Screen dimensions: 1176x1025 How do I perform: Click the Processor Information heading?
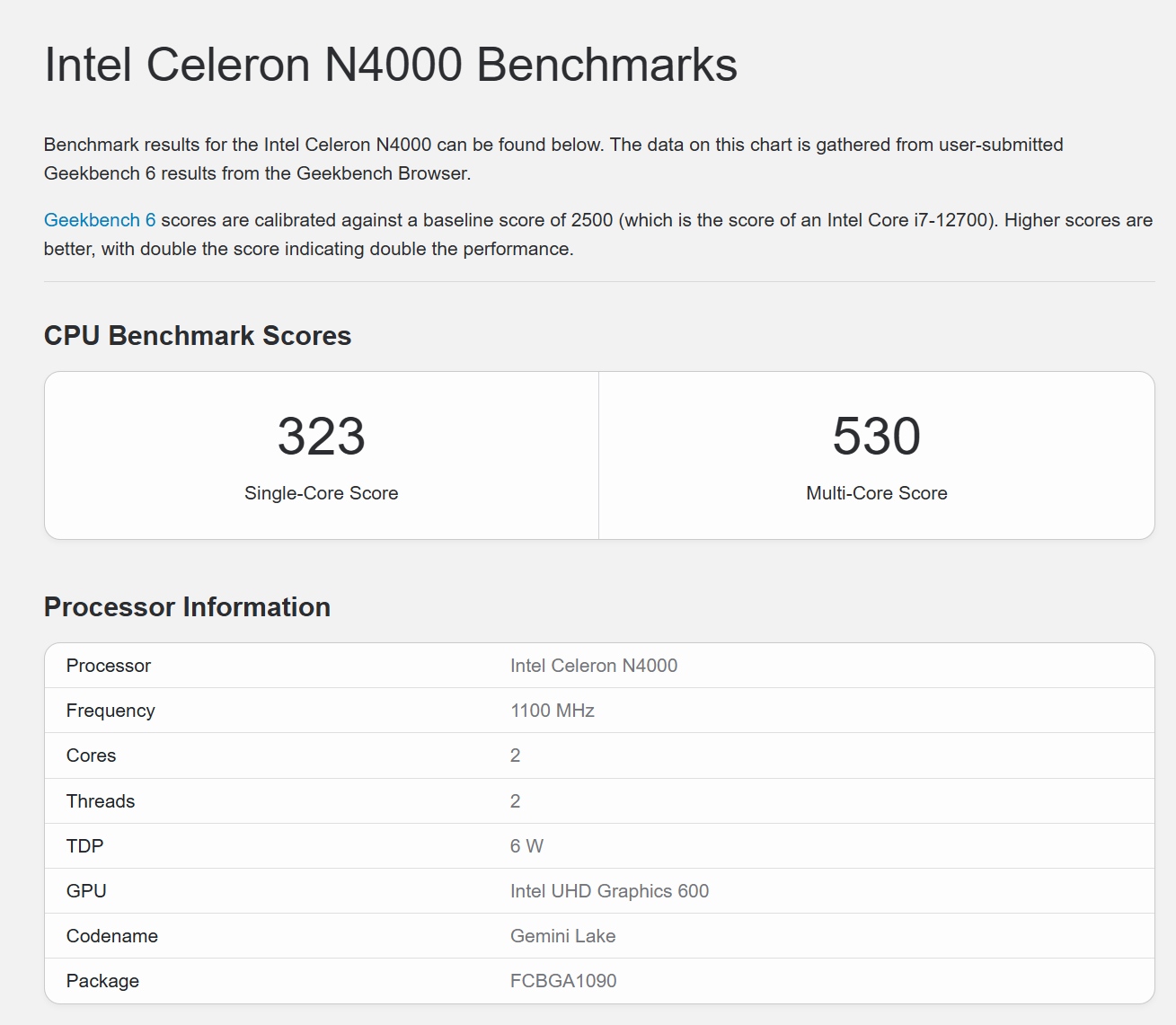(187, 607)
